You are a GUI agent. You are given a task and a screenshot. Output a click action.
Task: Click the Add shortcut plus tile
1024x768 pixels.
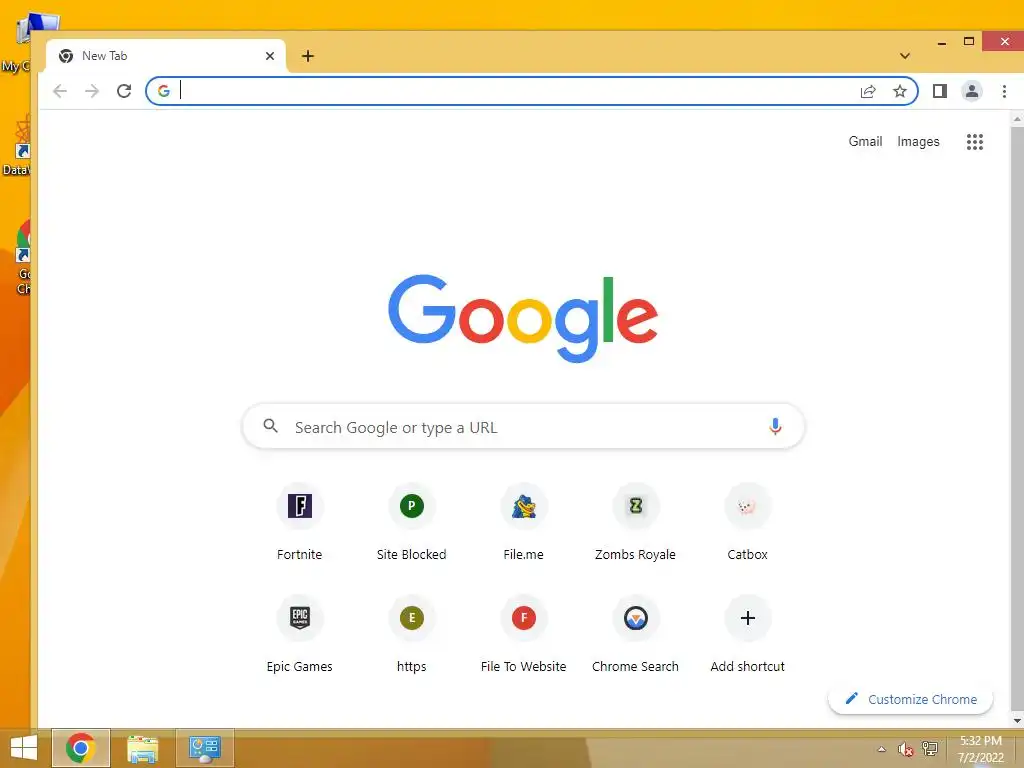pyautogui.click(x=748, y=634)
